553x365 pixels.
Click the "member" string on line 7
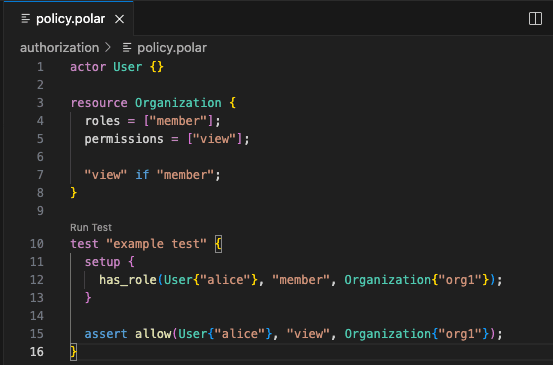click(x=186, y=175)
